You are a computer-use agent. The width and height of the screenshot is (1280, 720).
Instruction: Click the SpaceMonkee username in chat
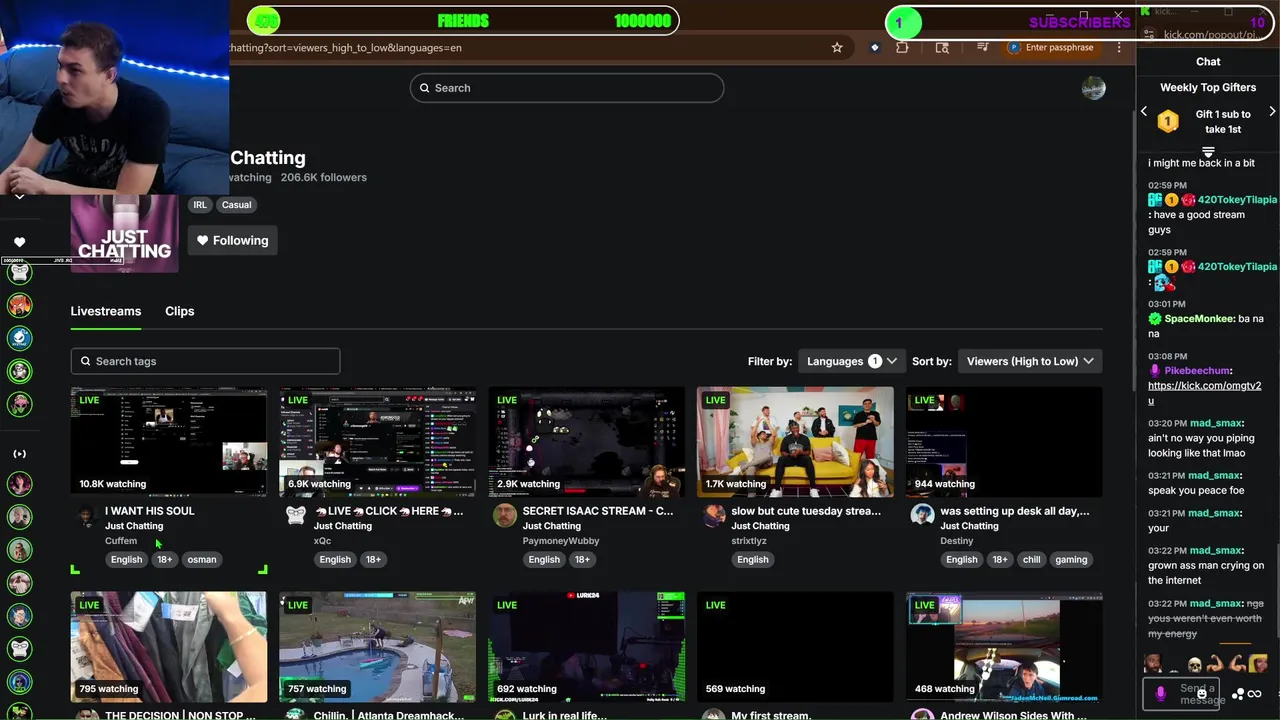pyautogui.click(x=1199, y=319)
